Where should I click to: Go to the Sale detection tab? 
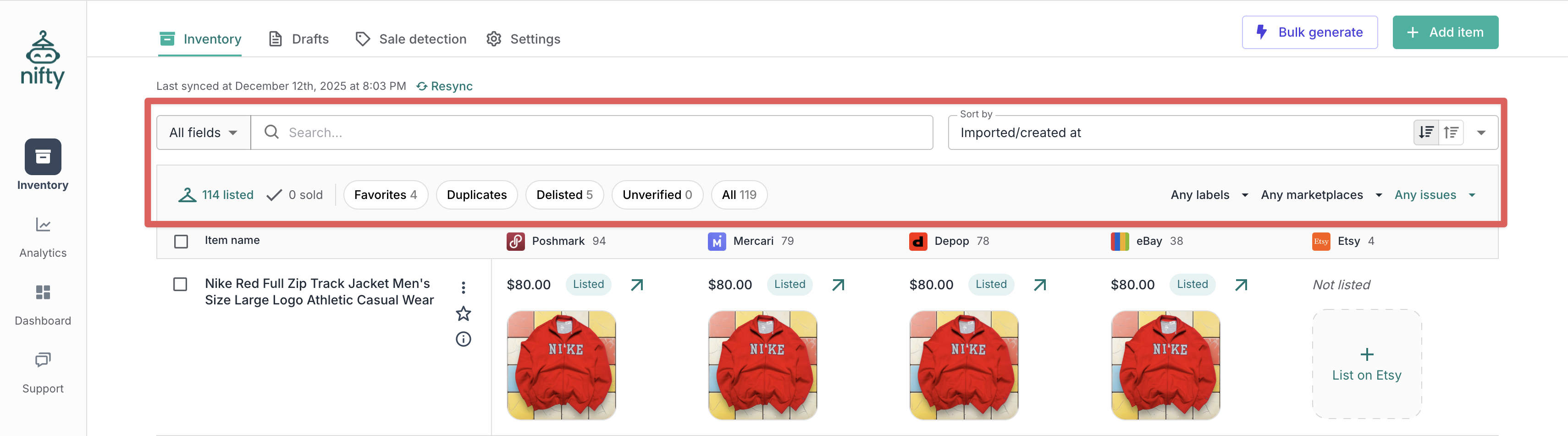coord(411,39)
